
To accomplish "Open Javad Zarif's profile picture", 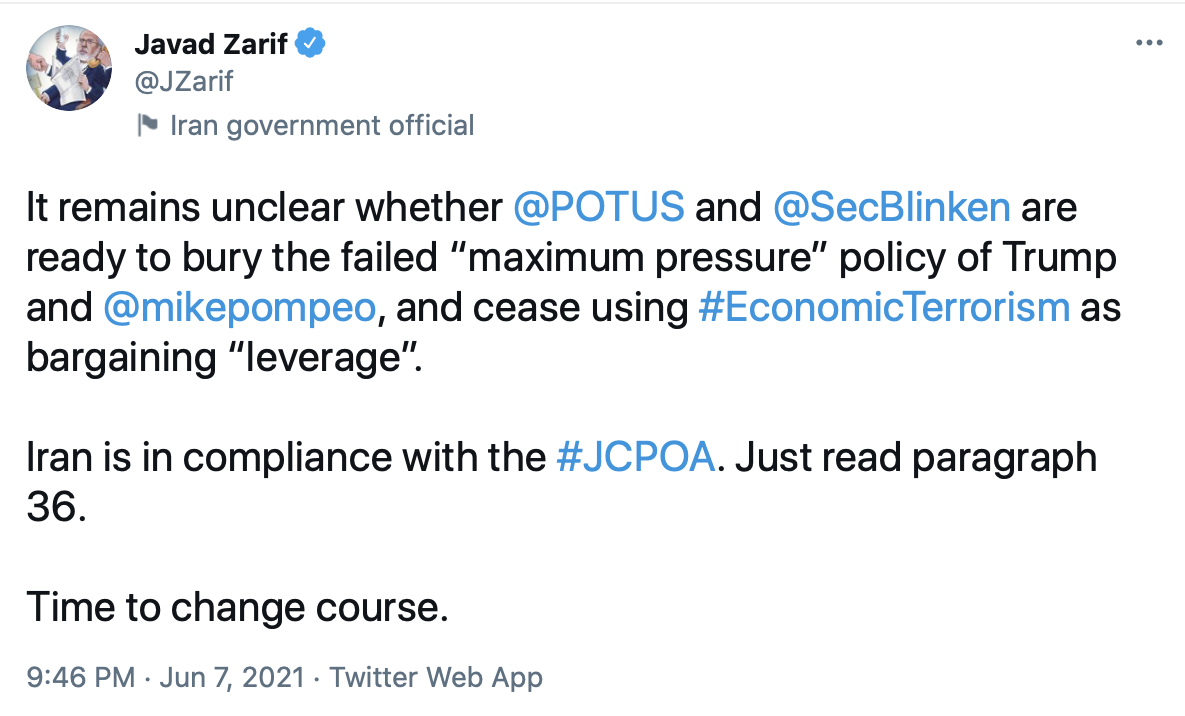I will pyautogui.click(x=68, y=68).
